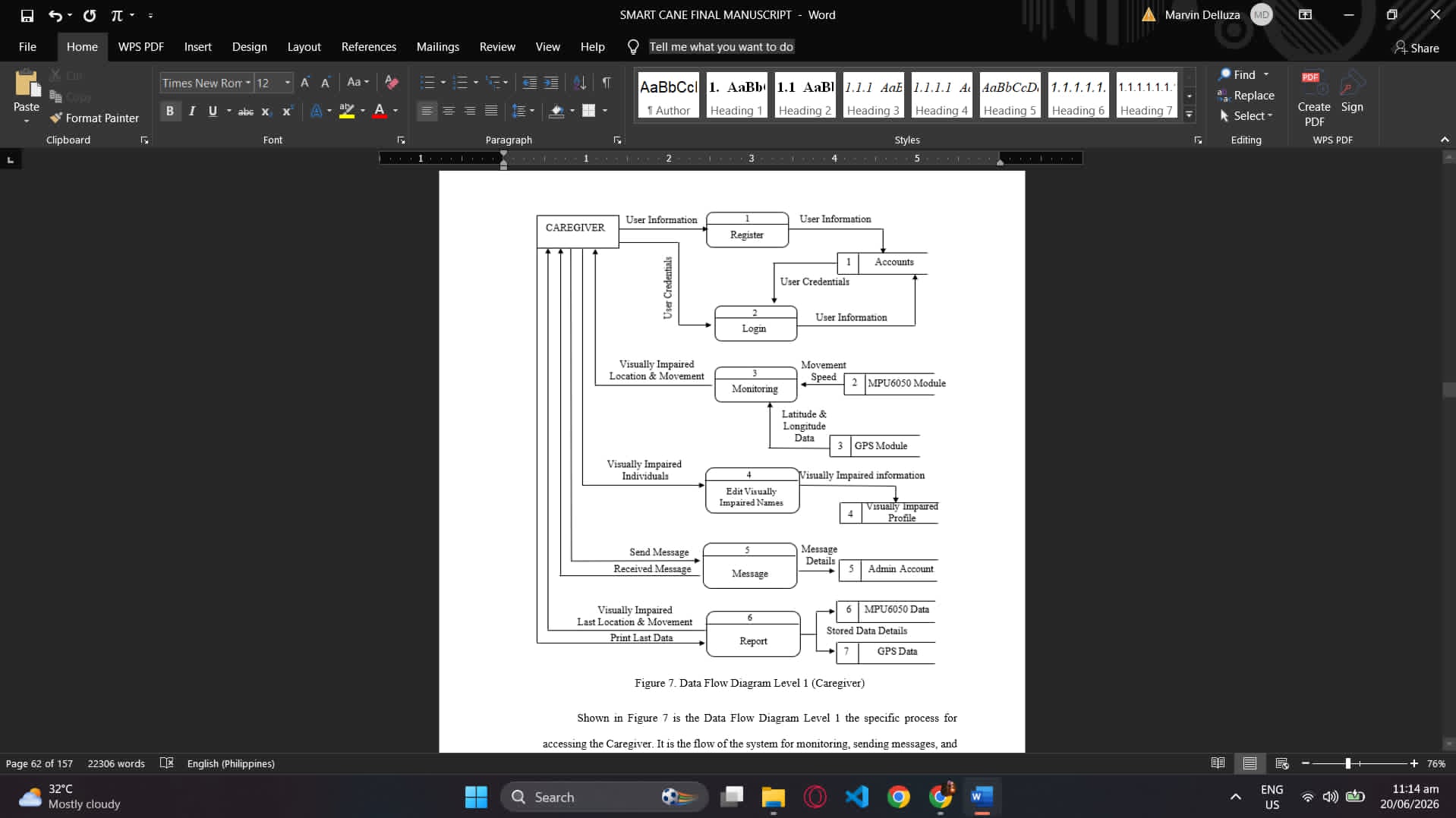Pick the text highlight color button

point(347,111)
